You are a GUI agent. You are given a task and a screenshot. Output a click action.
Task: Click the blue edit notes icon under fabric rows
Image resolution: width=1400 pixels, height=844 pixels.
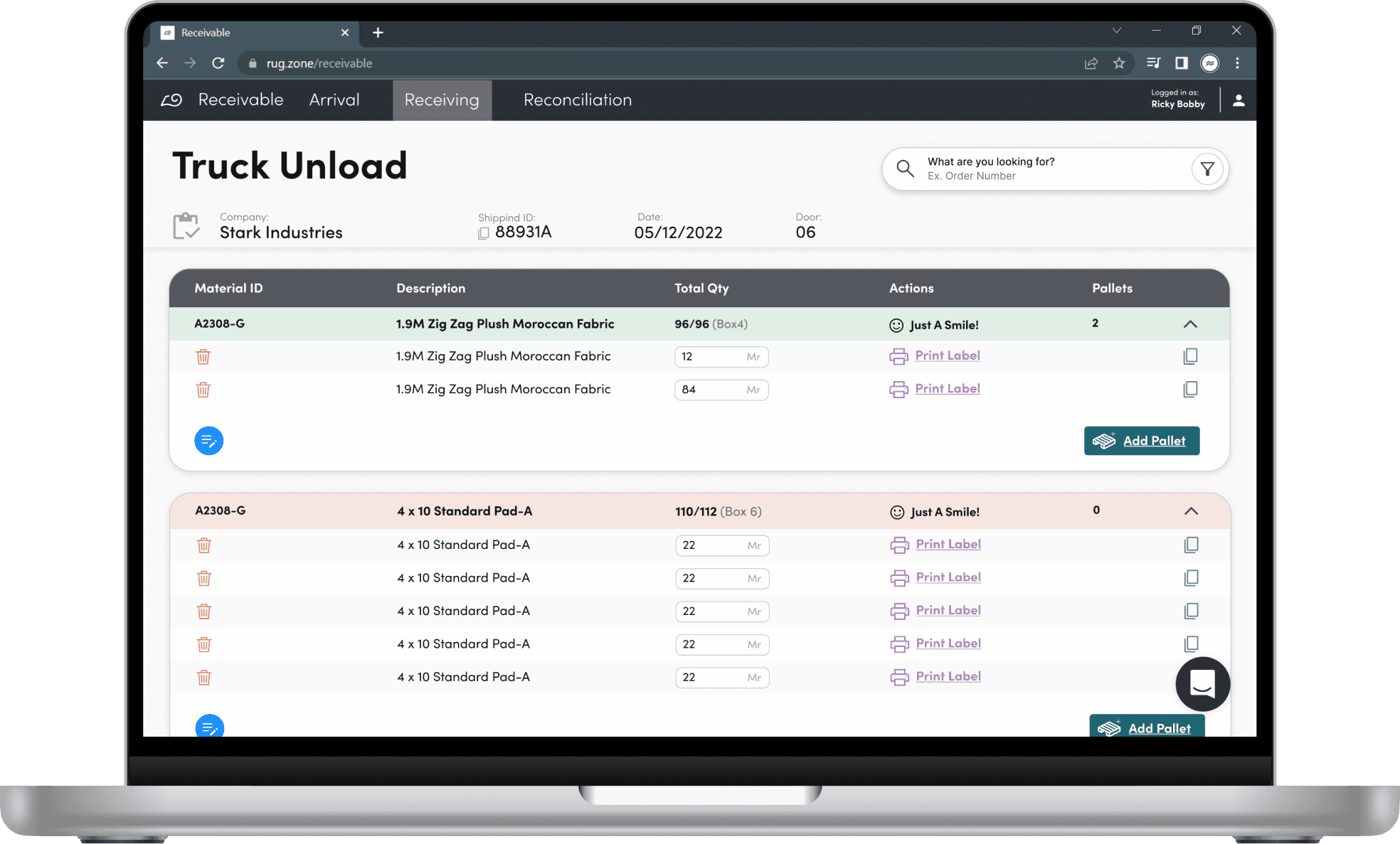pyautogui.click(x=208, y=441)
